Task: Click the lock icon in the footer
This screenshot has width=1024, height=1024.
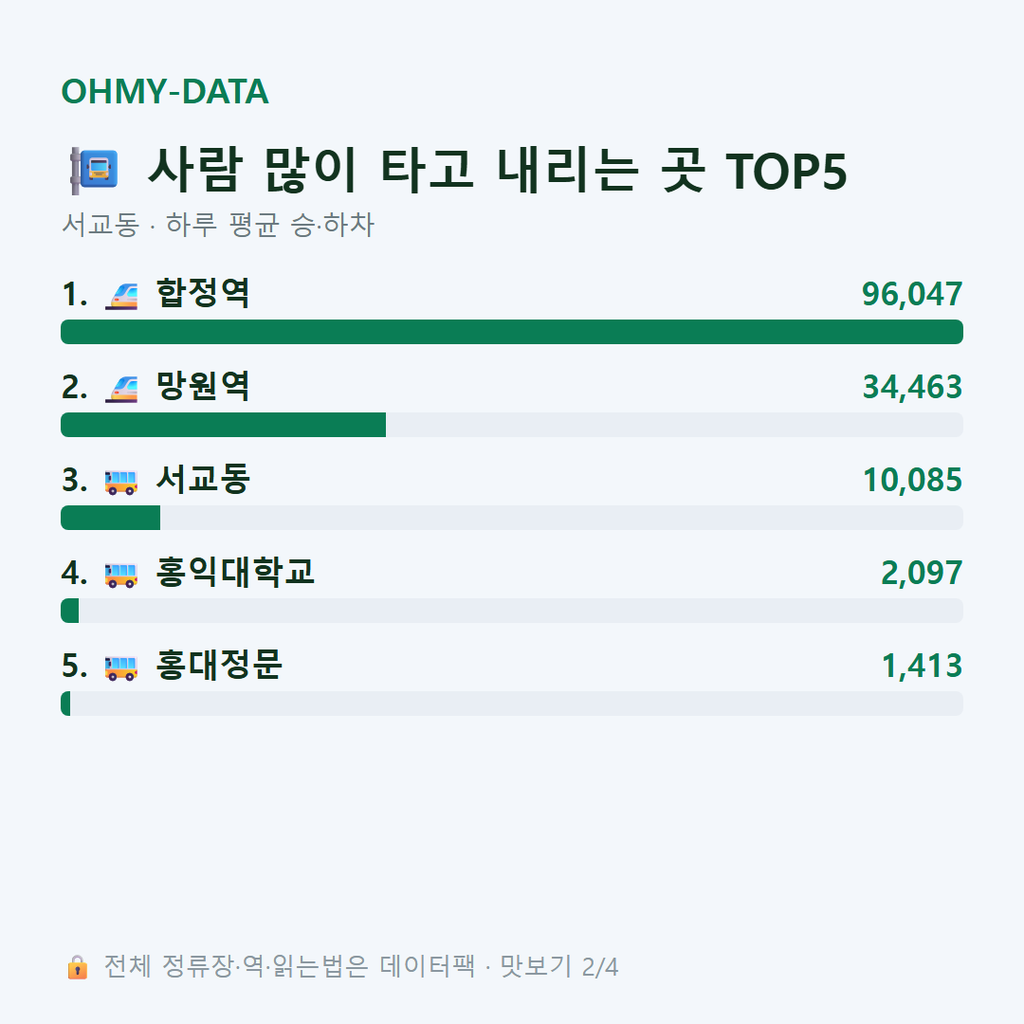Action: (77, 967)
